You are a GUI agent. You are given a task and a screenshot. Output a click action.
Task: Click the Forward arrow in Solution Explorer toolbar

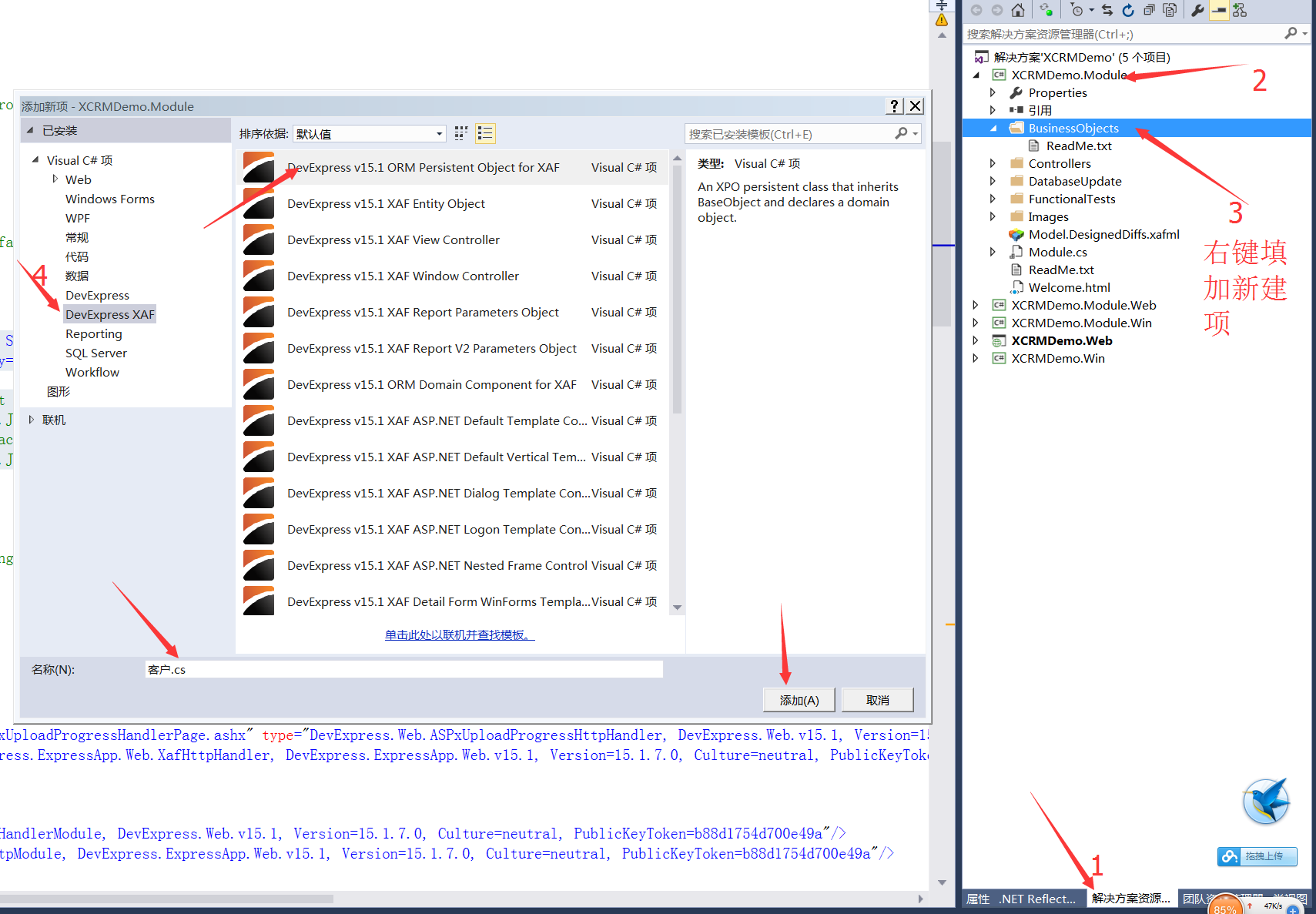pyautogui.click(x=997, y=10)
